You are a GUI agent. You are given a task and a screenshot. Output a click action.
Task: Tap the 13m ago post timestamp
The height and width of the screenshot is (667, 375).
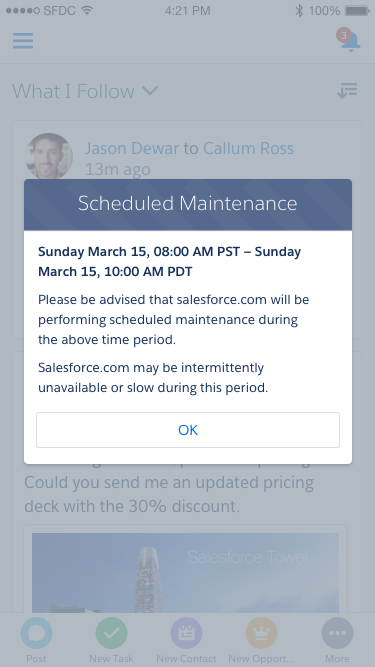click(118, 169)
